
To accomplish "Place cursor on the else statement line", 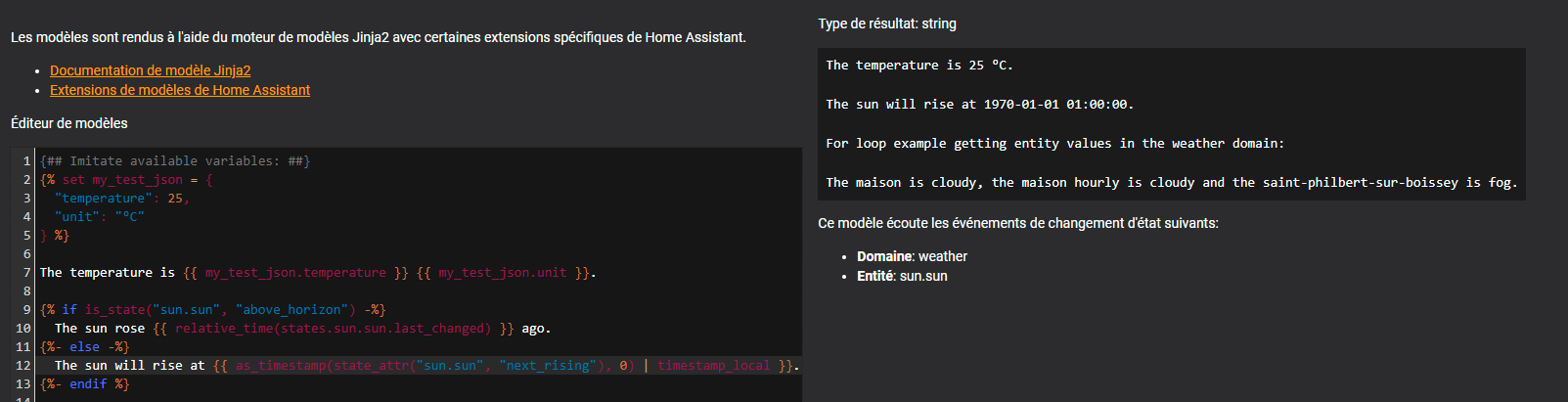I will click(84, 347).
